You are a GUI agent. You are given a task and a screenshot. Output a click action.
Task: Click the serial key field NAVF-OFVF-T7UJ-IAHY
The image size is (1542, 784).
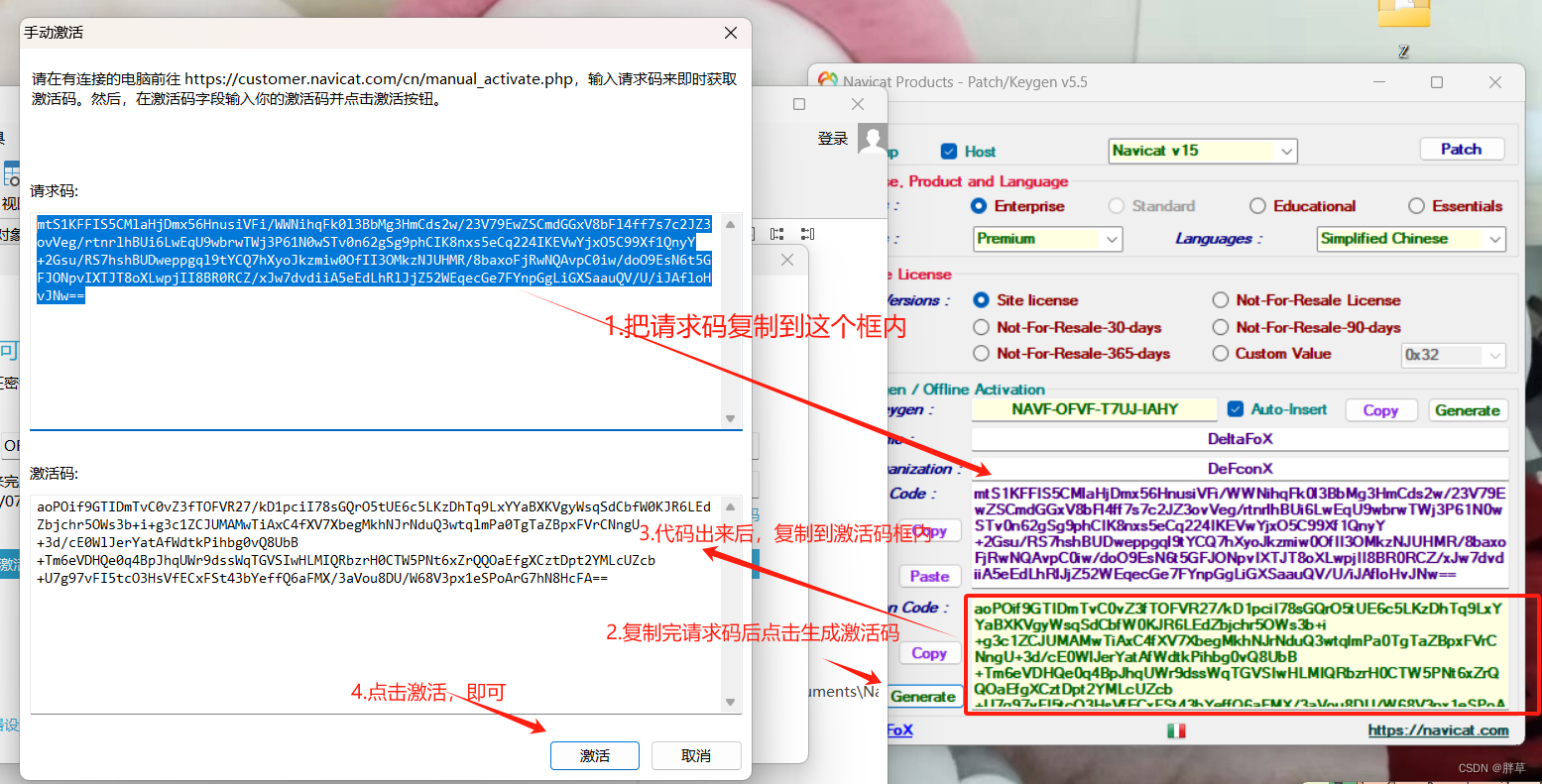[1095, 409]
